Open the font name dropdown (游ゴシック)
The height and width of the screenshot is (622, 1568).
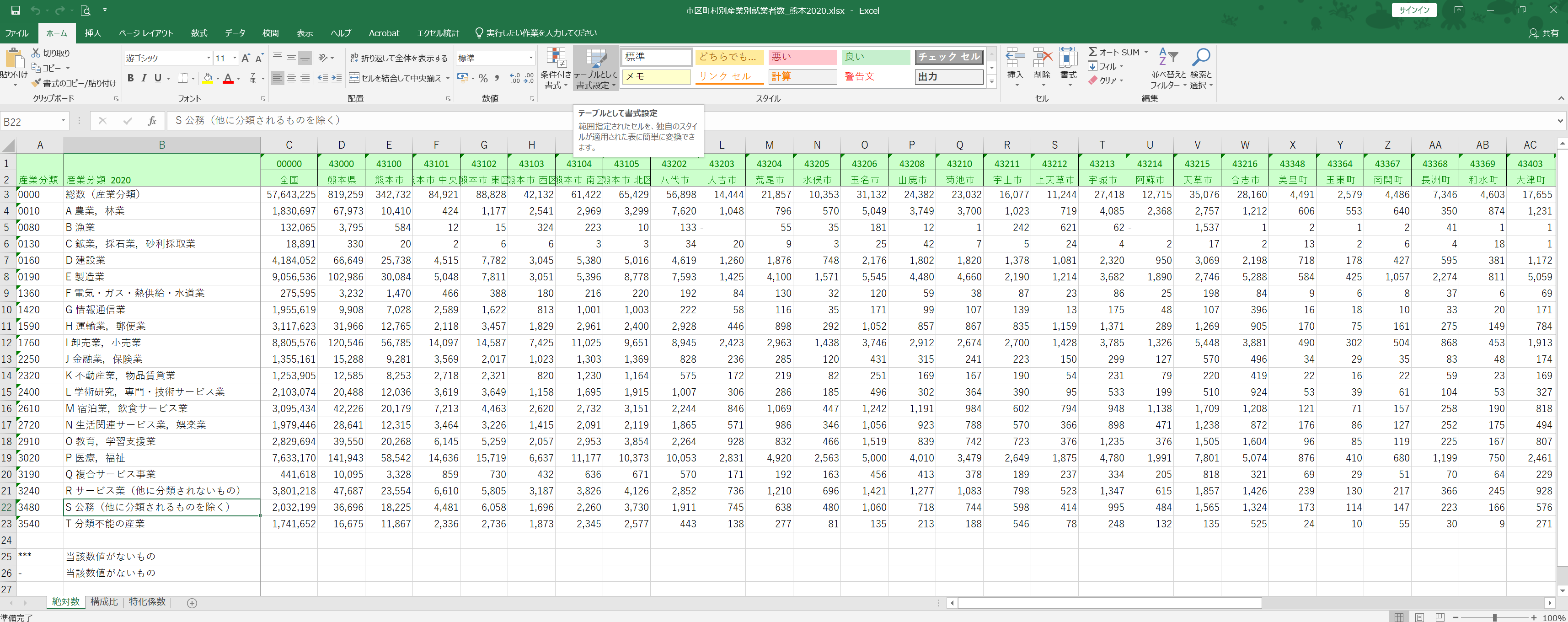[208, 59]
